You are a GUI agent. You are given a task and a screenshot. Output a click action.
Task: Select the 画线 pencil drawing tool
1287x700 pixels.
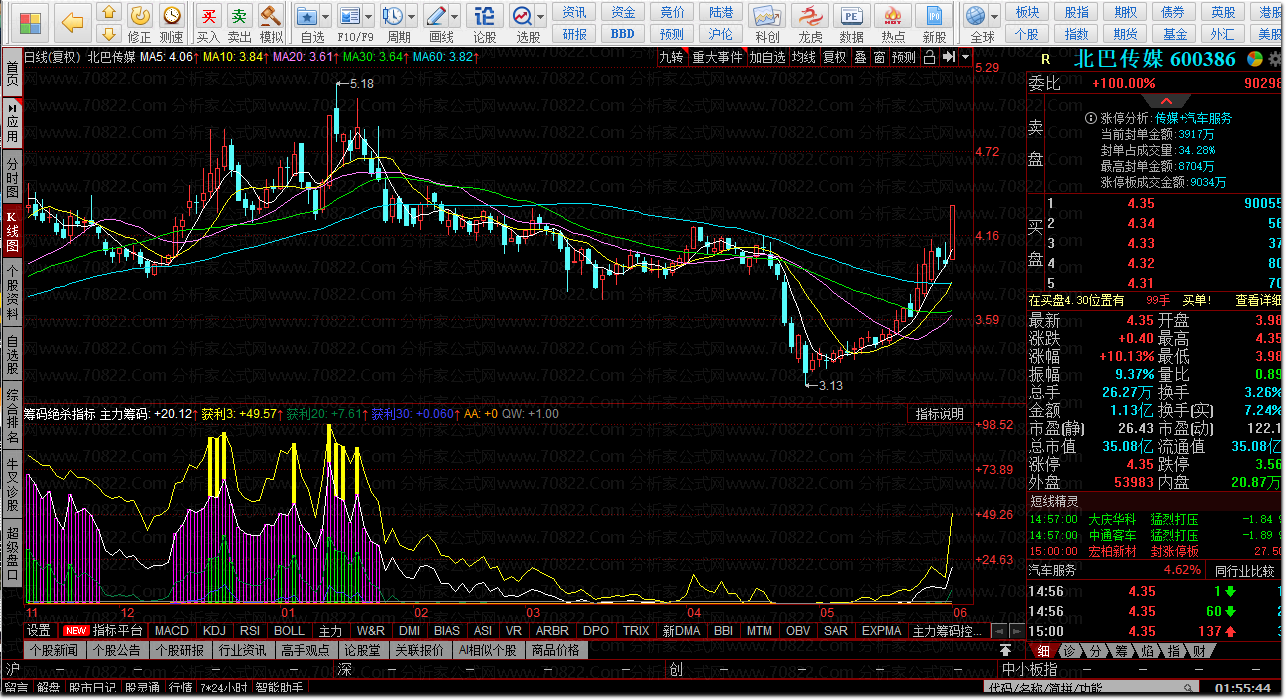[436, 16]
